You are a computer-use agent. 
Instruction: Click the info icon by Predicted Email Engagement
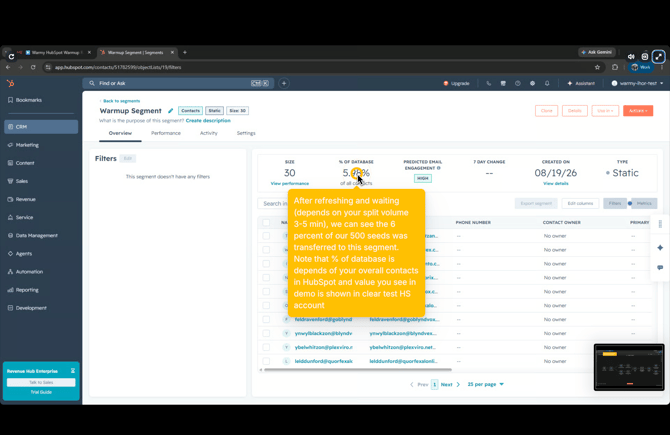439,168
